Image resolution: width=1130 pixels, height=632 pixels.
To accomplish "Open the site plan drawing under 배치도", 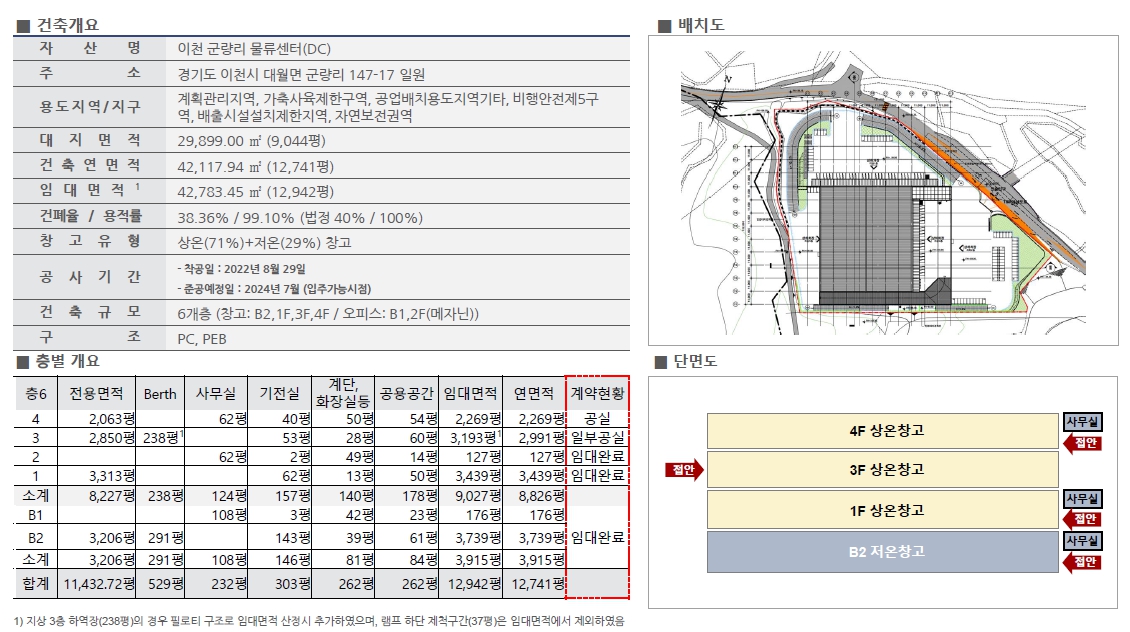I will pos(883,191).
